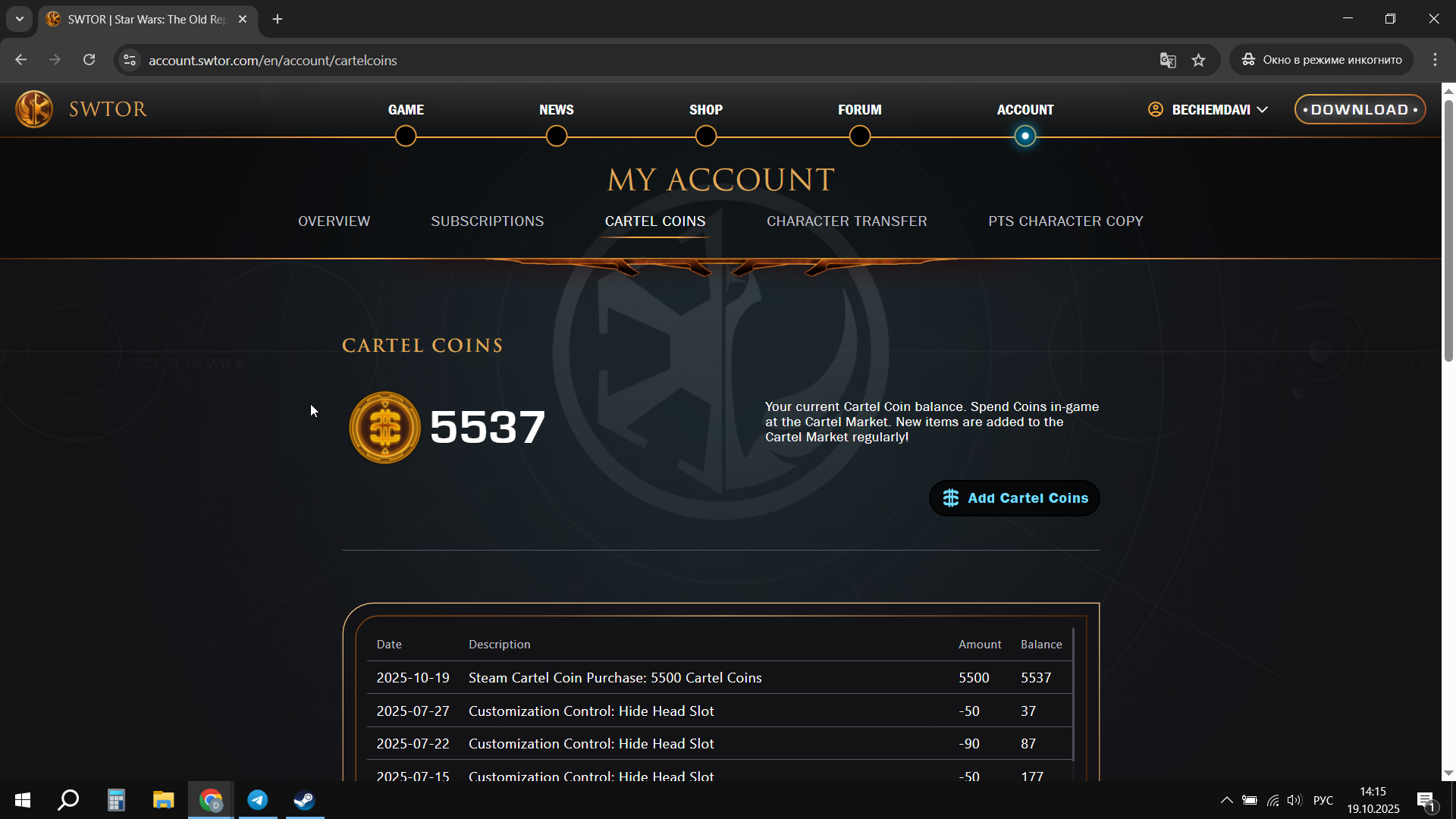Click the SWTOR logo emblem
The height and width of the screenshot is (819, 1456).
[x=34, y=109]
